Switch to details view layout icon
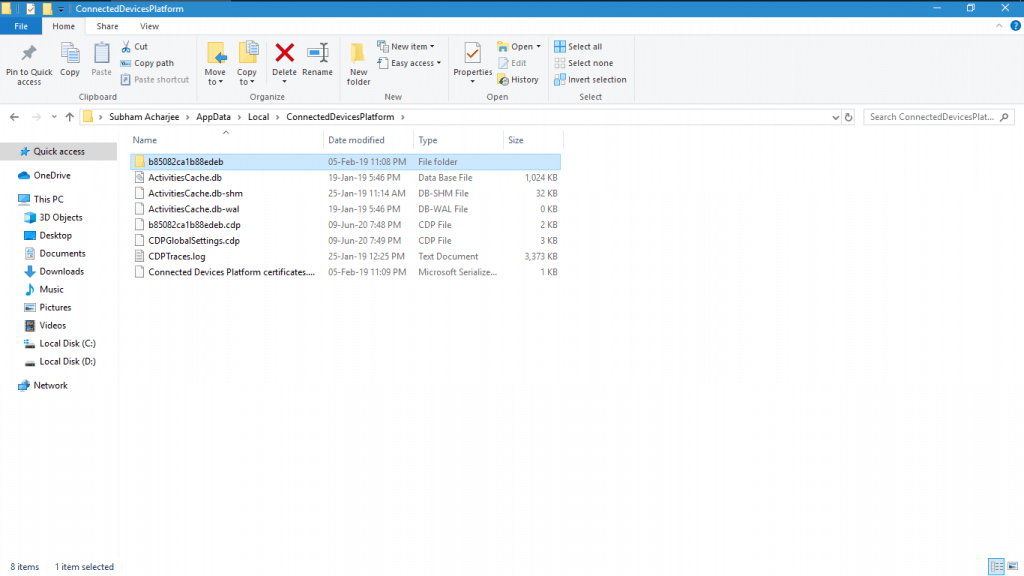 click(995, 567)
